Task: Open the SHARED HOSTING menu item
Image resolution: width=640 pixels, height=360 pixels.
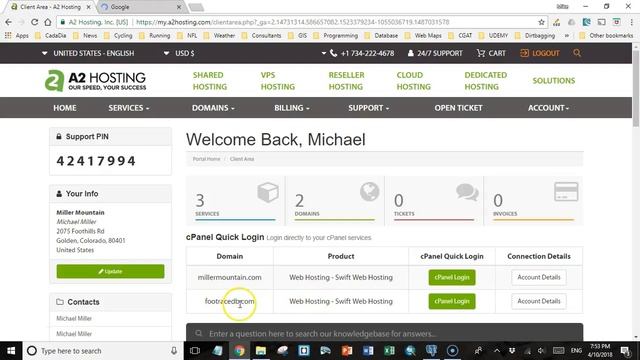Action: pyautogui.click(x=209, y=80)
